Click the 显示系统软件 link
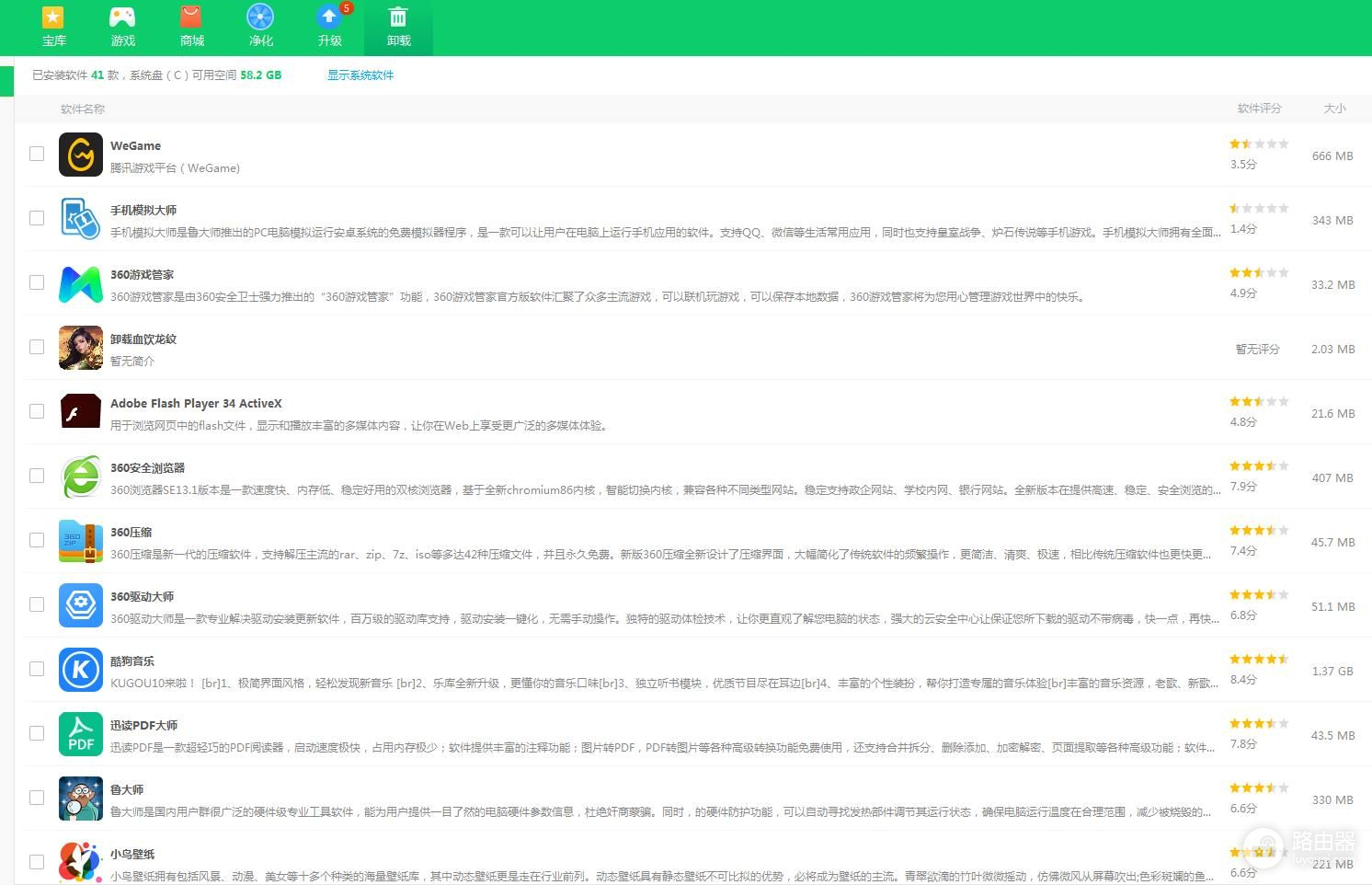Screen dimensions: 1372x885 tap(360, 75)
